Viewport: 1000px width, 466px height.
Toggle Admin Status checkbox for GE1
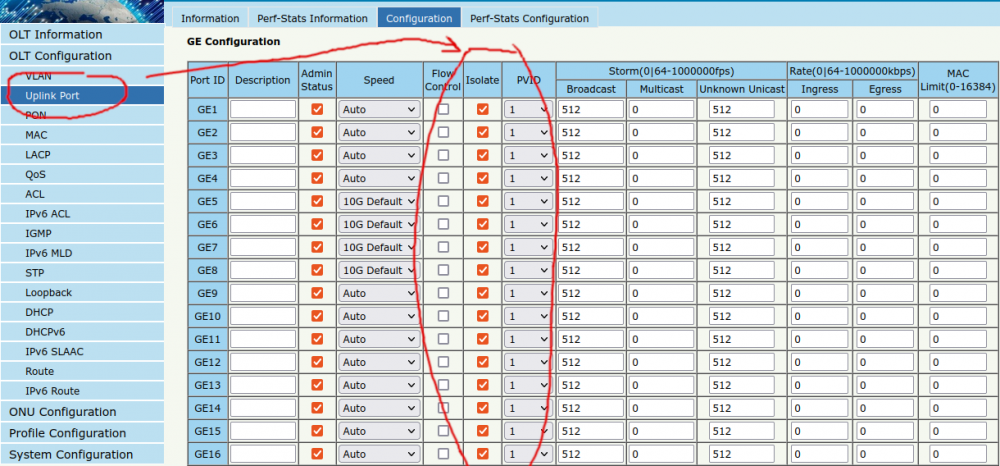point(317,109)
